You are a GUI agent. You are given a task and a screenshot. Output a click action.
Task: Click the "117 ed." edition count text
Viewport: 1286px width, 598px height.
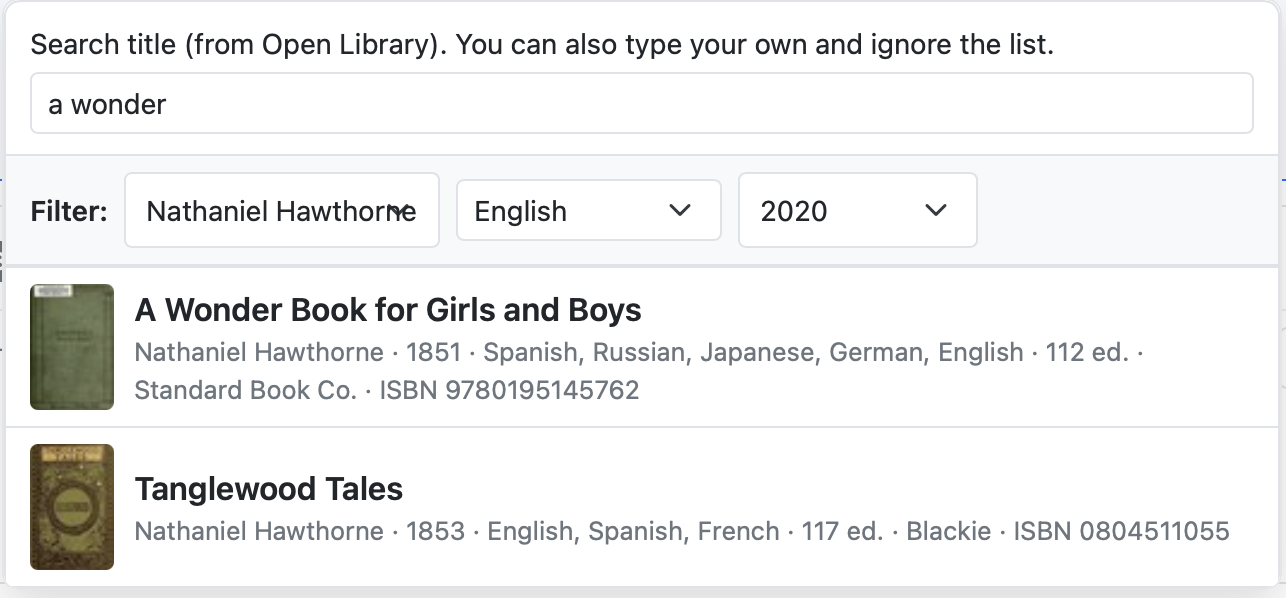842,531
